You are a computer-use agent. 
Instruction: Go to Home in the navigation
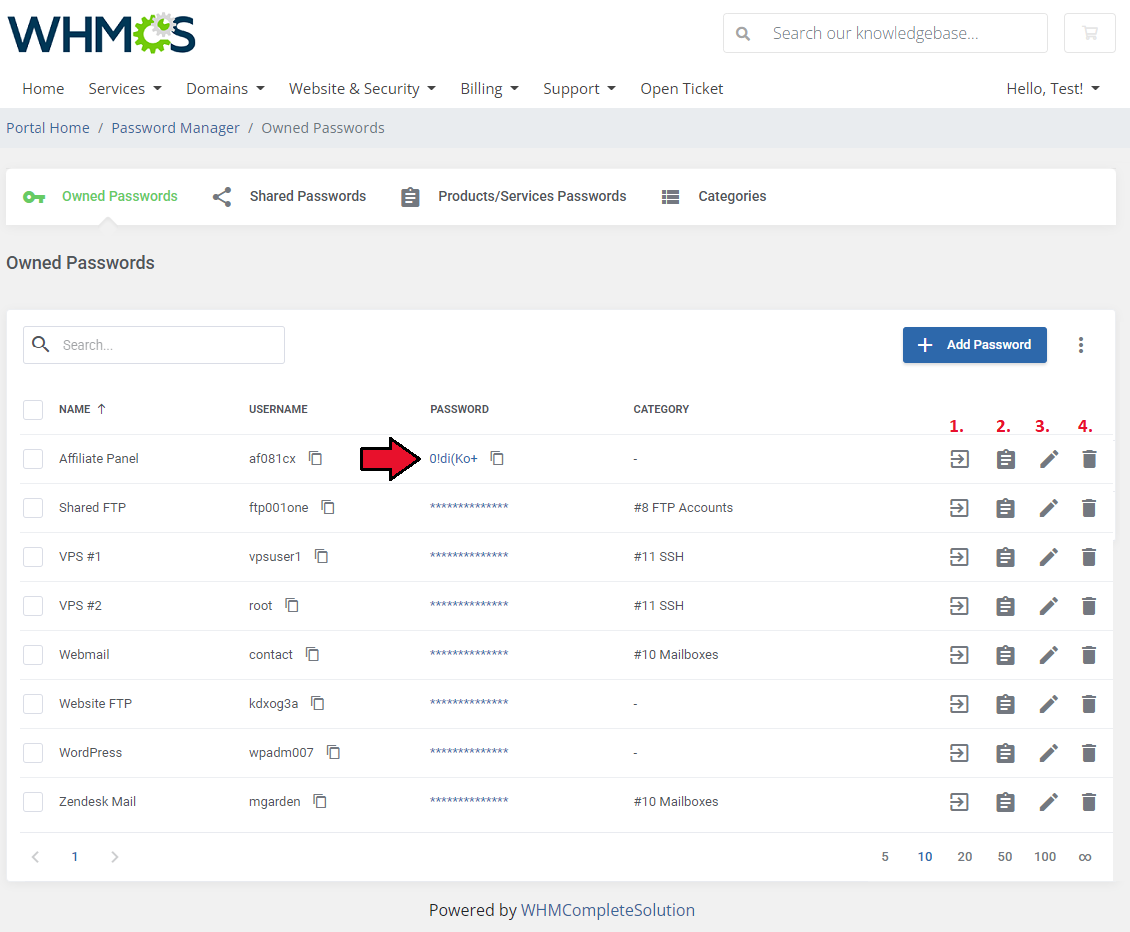coord(43,89)
